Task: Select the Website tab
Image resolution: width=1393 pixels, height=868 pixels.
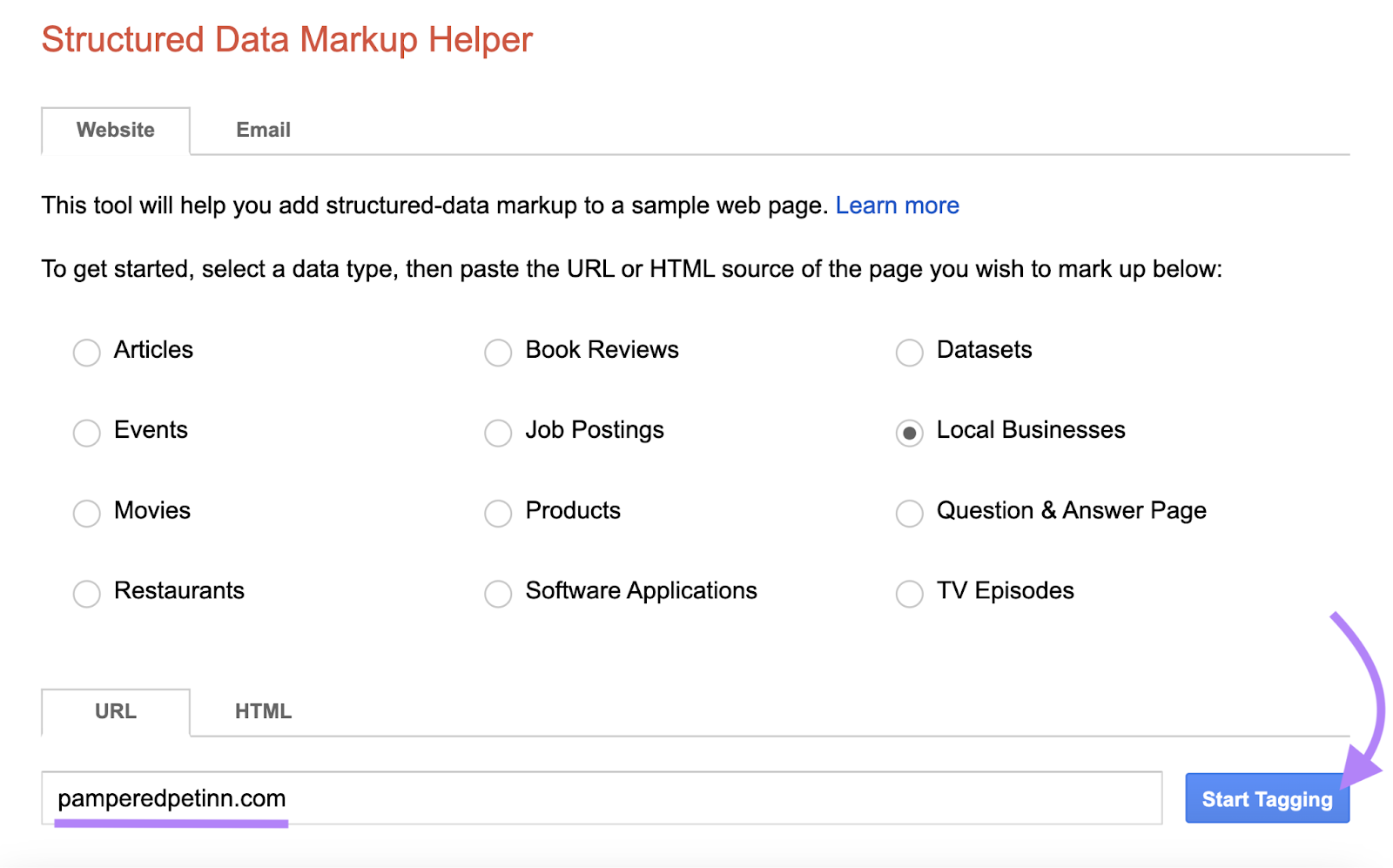Action: tap(115, 130)
